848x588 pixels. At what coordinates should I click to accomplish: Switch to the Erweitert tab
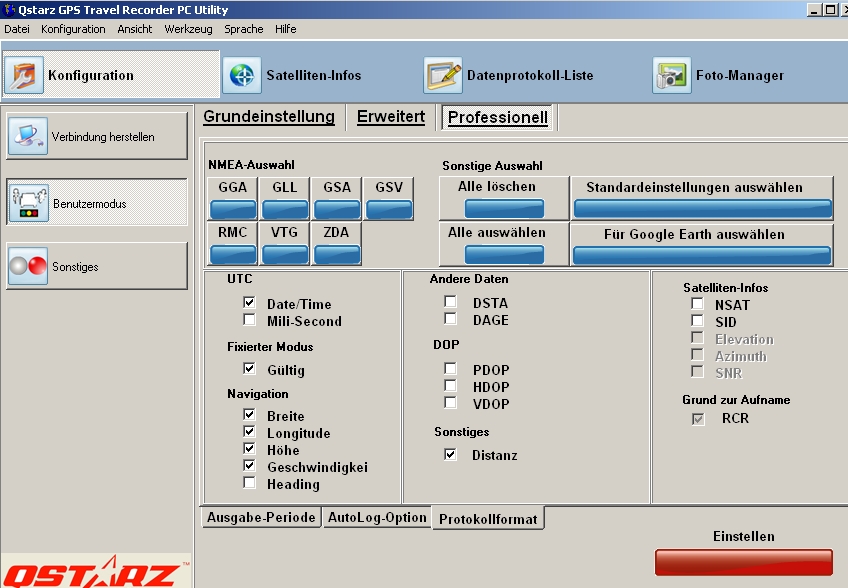coord(391,117)
